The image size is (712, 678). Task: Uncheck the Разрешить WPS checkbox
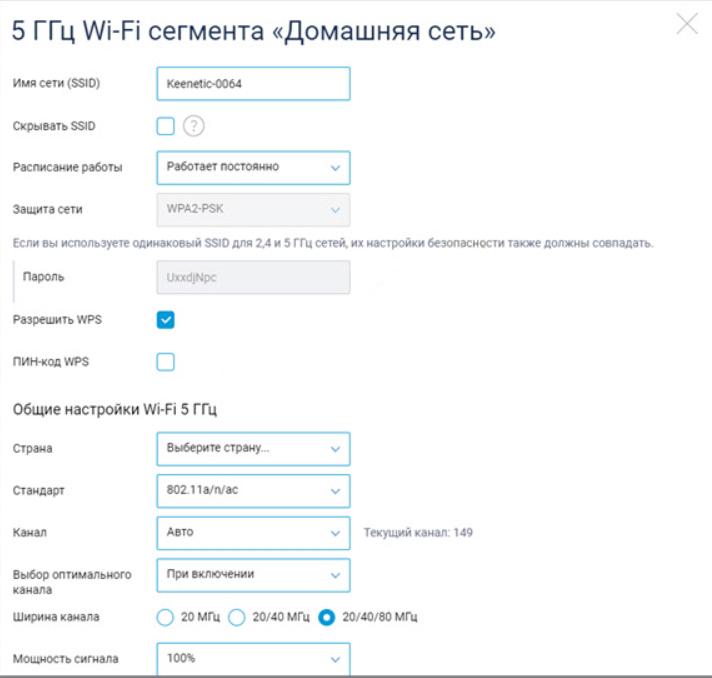point(165,320)
